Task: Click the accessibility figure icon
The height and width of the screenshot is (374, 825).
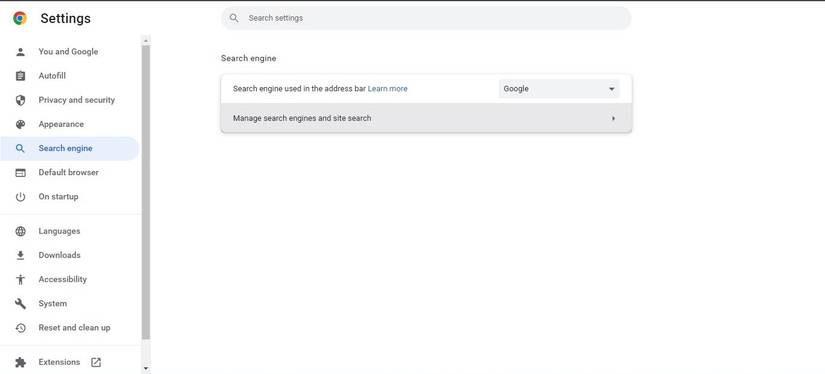Action: pyautogui.click(x=21, y=279)
